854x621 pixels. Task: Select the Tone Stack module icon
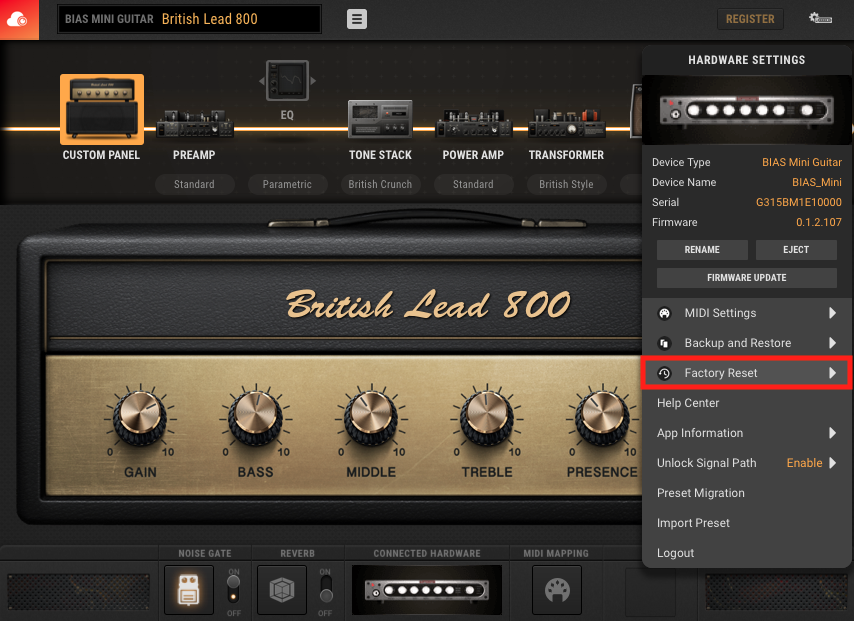coord(380,118)
